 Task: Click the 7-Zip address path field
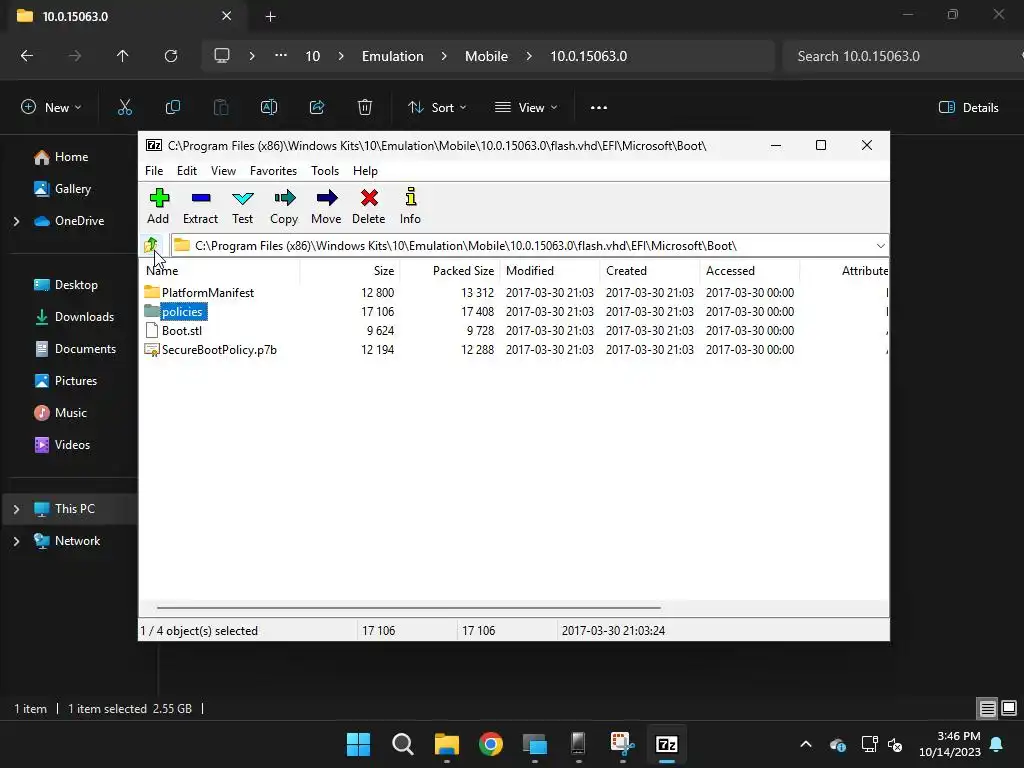coord(522,246)
